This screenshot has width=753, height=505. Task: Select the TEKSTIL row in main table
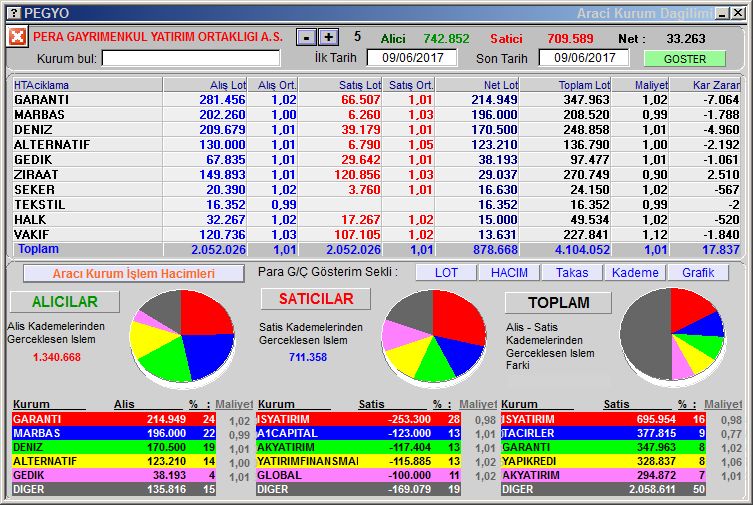pyautogui.click(x=376, y=204)
